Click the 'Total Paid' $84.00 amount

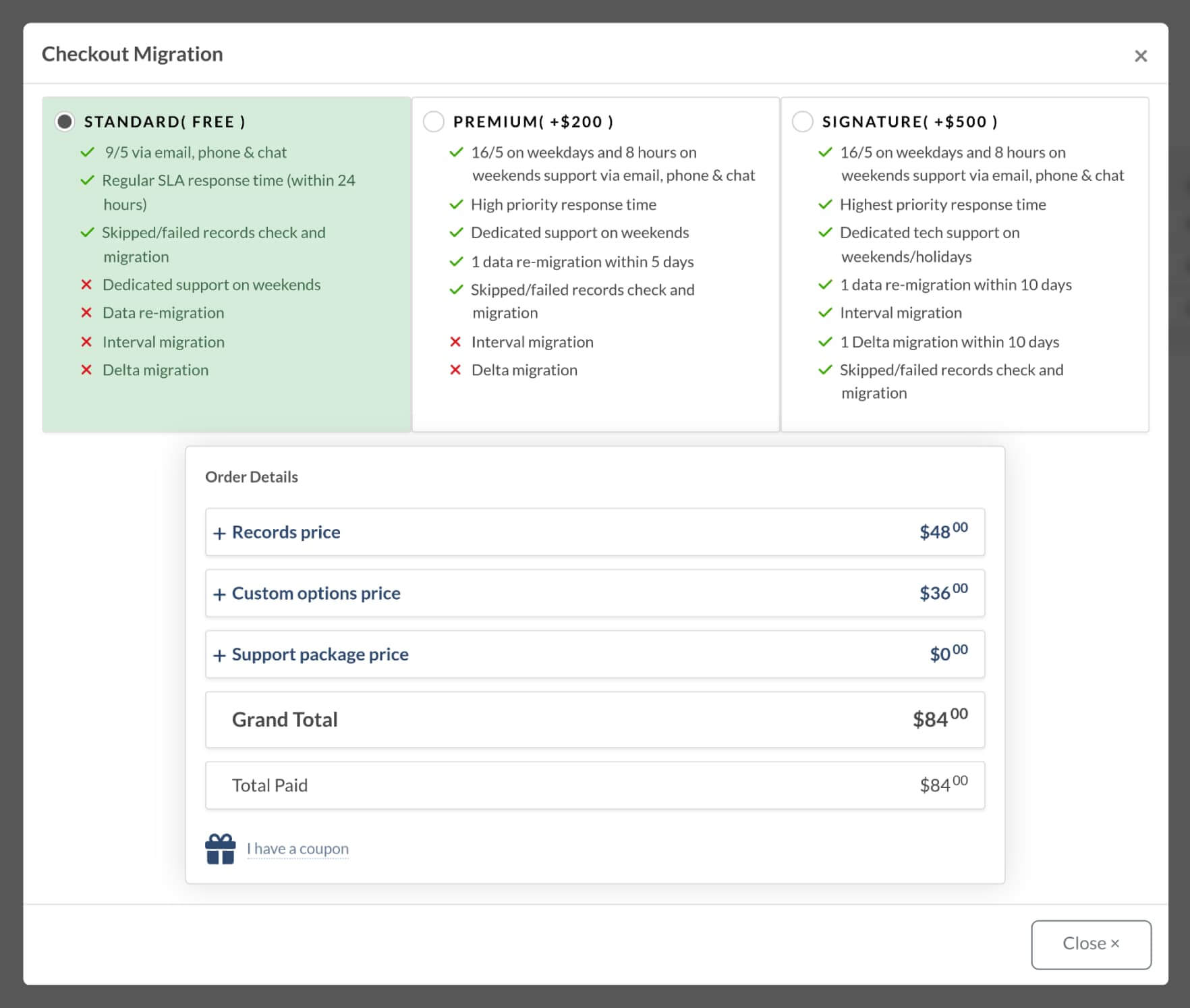(943, 784)
